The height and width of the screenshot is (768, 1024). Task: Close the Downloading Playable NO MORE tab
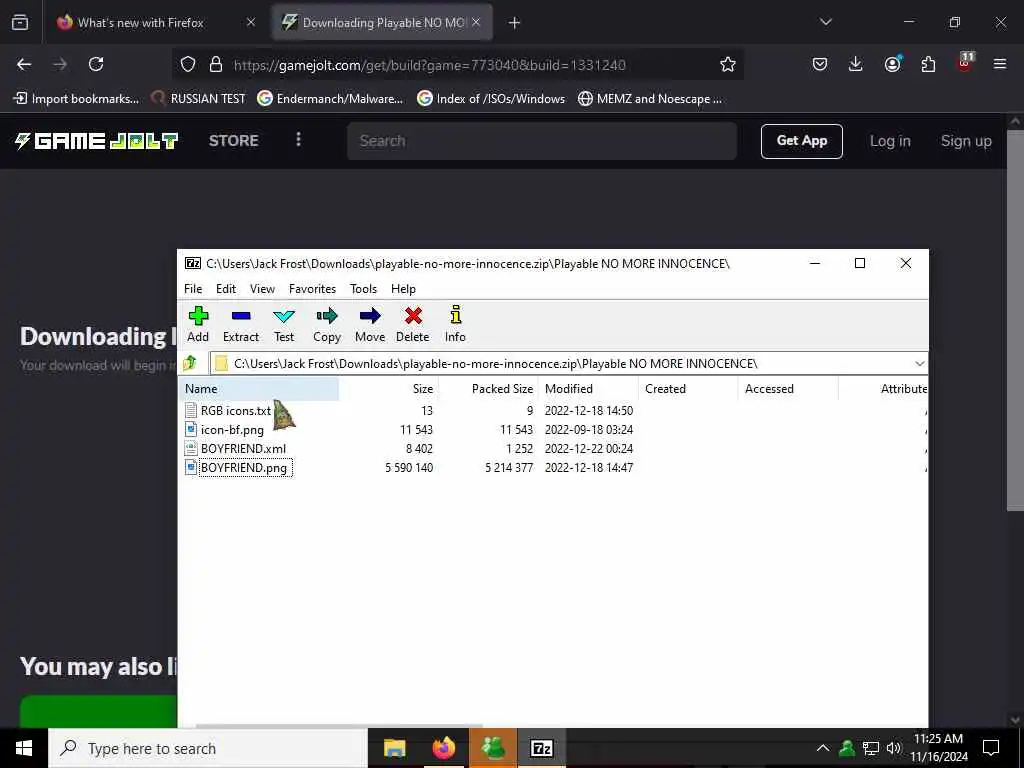point(476,22)
